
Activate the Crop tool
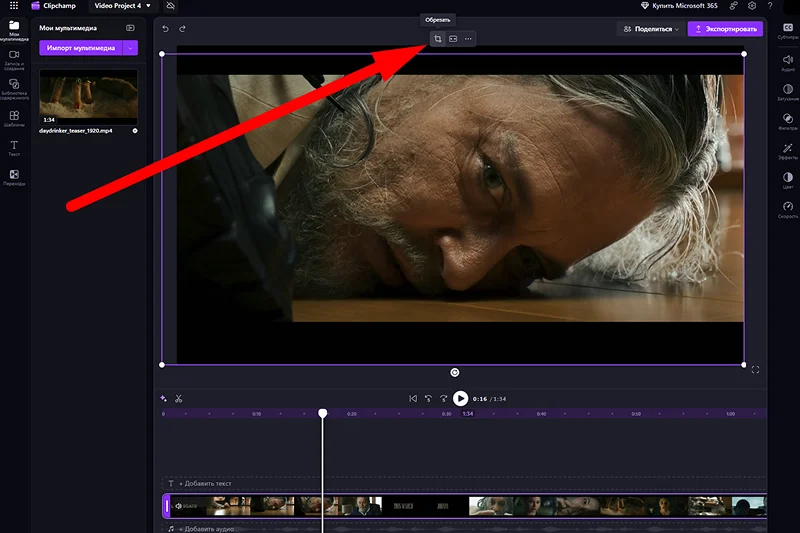click(438, 39)
